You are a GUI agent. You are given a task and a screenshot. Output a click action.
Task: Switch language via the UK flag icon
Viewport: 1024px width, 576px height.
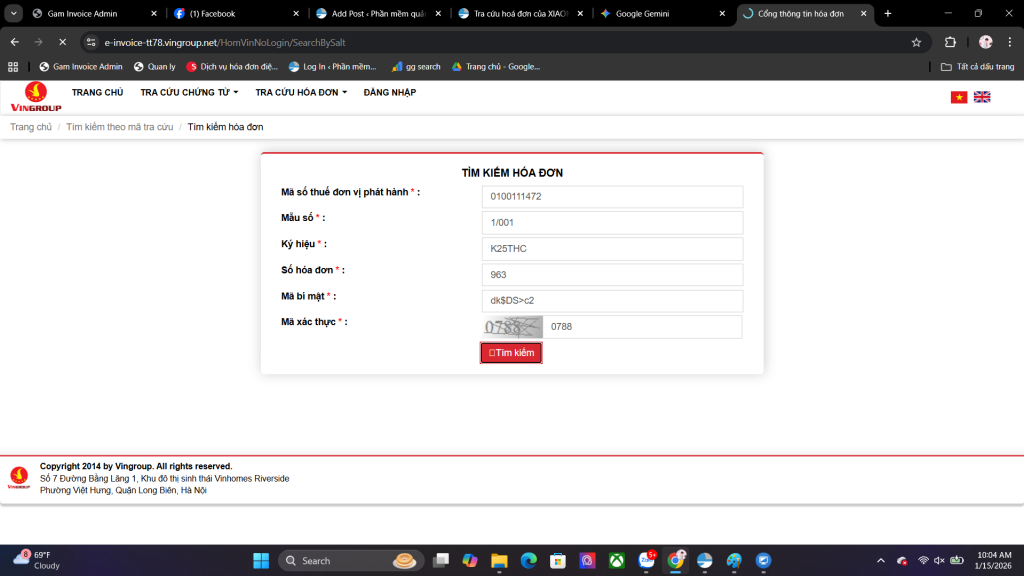(982, 97)
